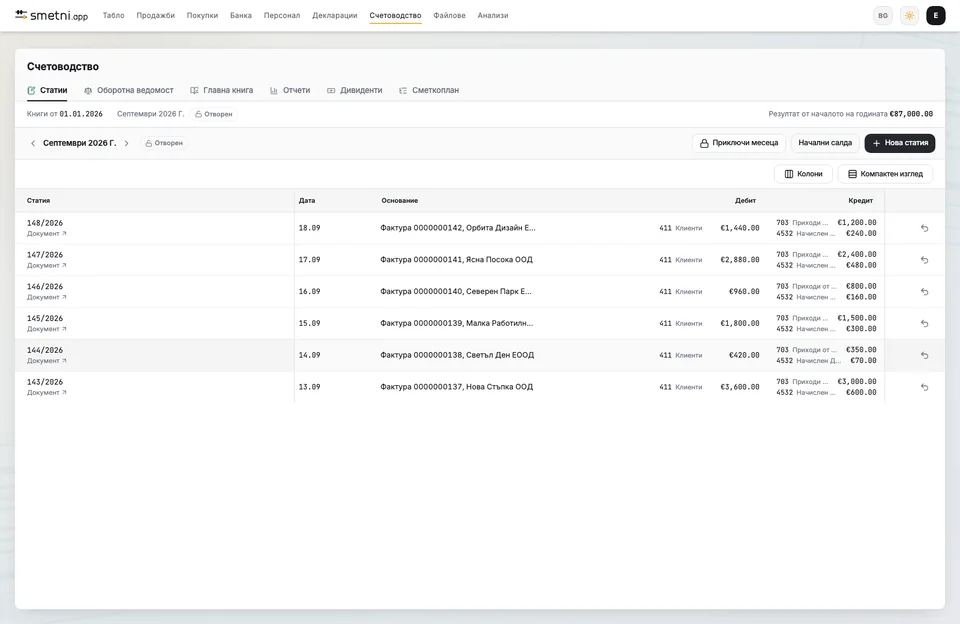Open Документ link for 143/2026
The height and width of the screenshot is (624, 960).
tap(47, 393)
